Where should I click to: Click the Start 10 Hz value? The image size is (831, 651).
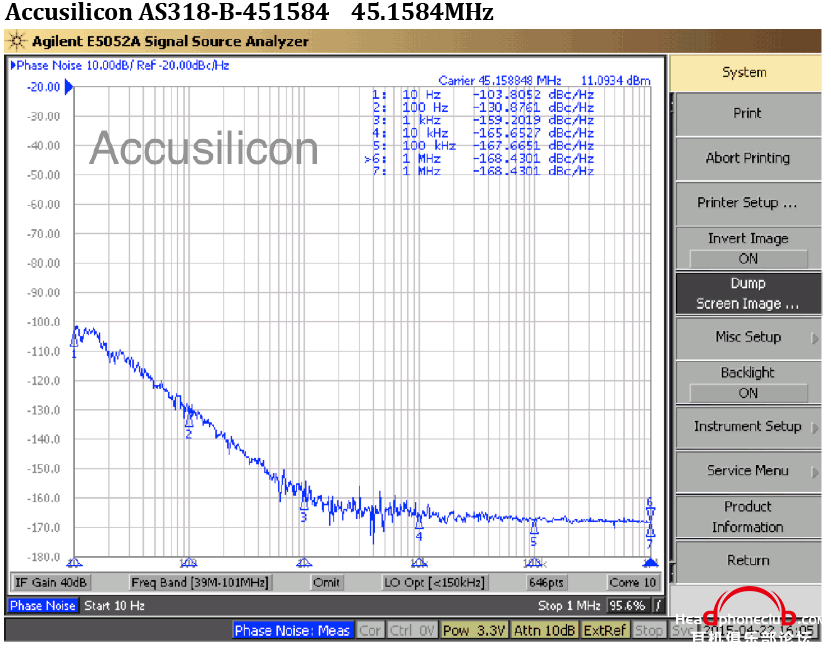114,605
